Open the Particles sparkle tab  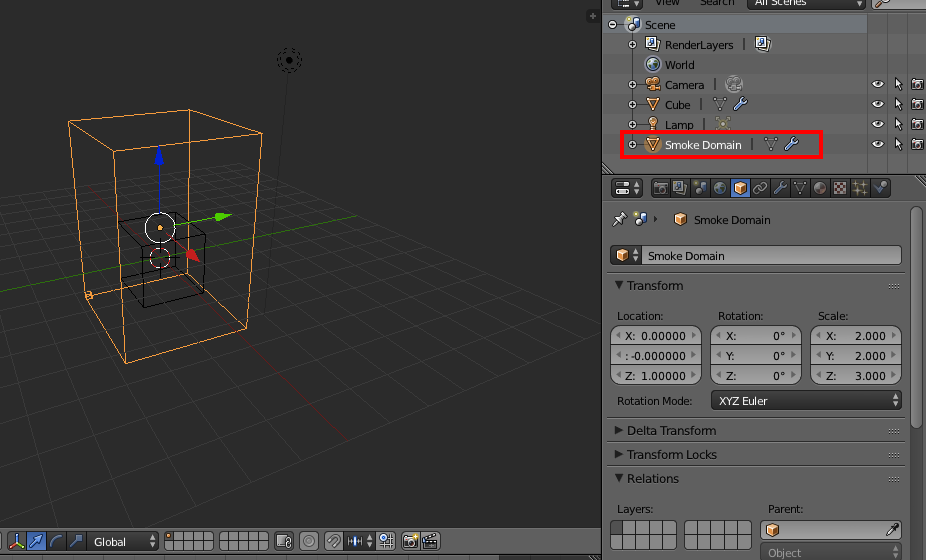coord(860,188)
